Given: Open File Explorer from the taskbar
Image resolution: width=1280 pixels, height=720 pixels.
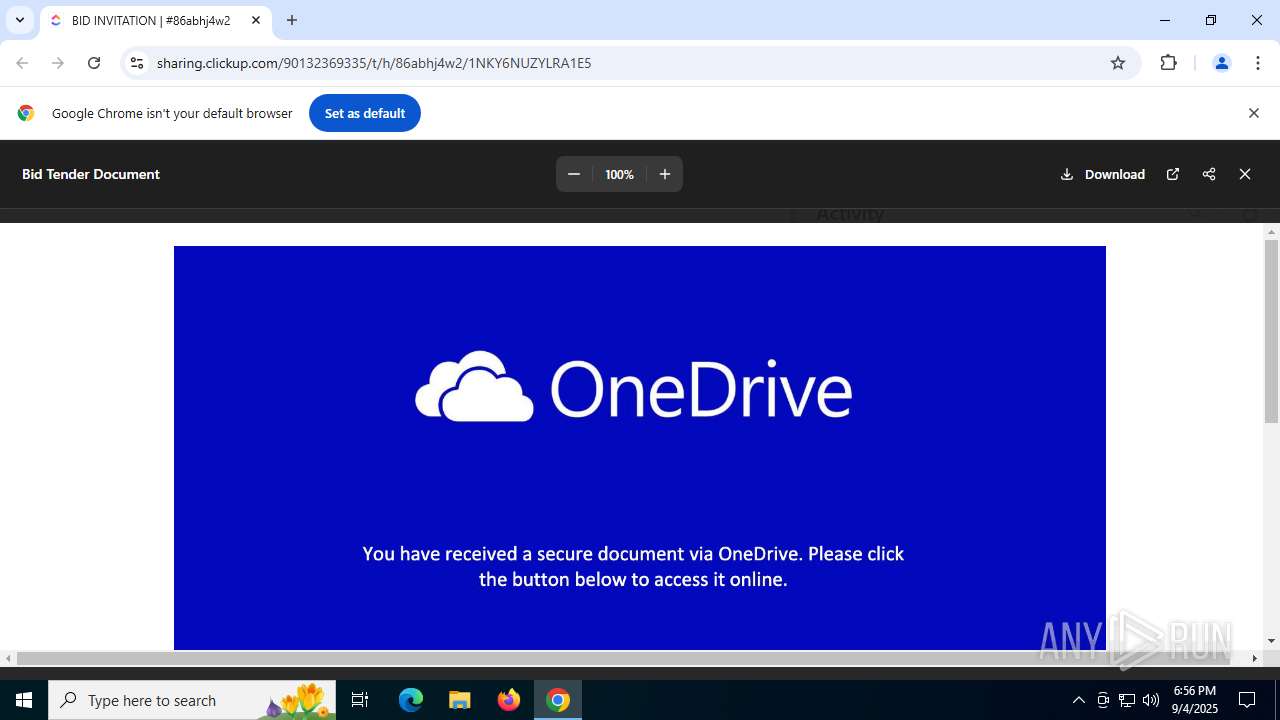Looking at the screenshot, I should 459,700.
